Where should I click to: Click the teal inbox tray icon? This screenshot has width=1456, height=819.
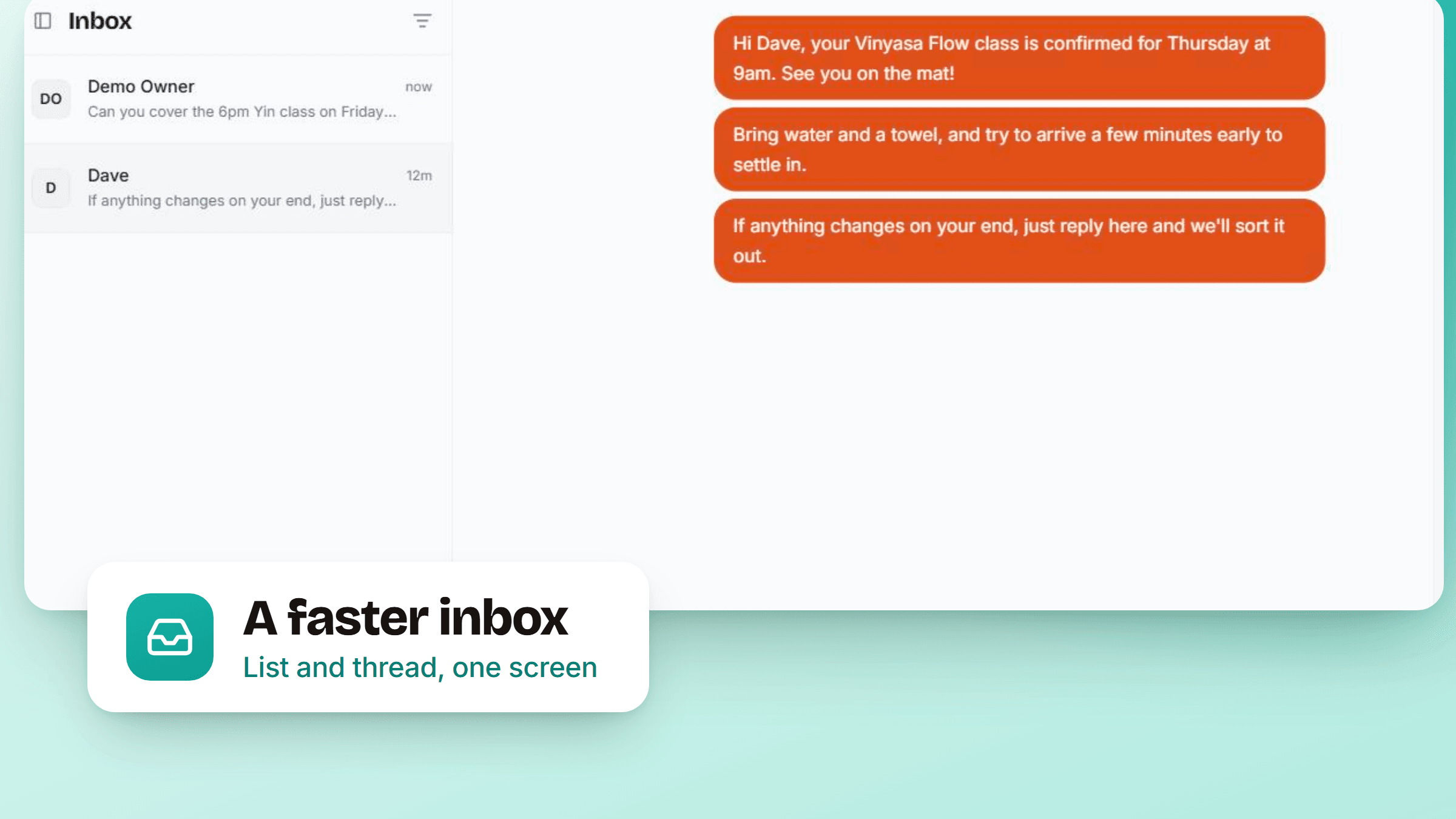tap(170, 637)
